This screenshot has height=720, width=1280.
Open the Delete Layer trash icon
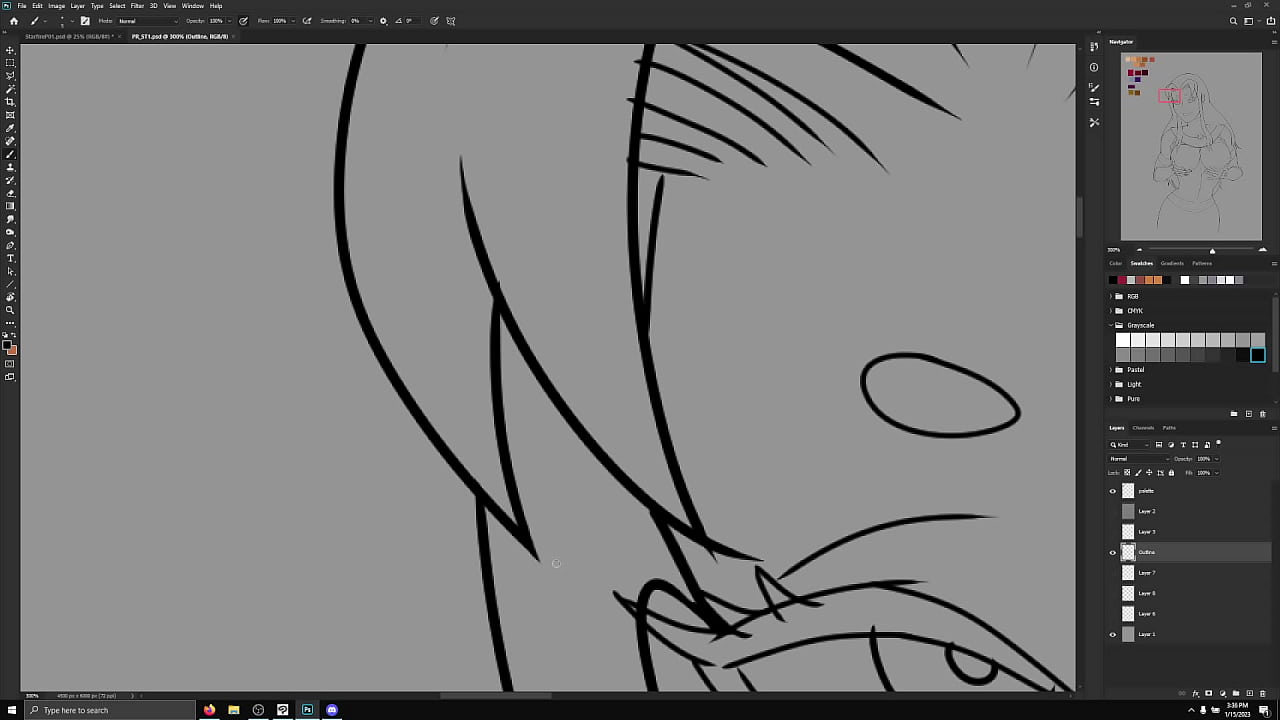point(1263,693)
